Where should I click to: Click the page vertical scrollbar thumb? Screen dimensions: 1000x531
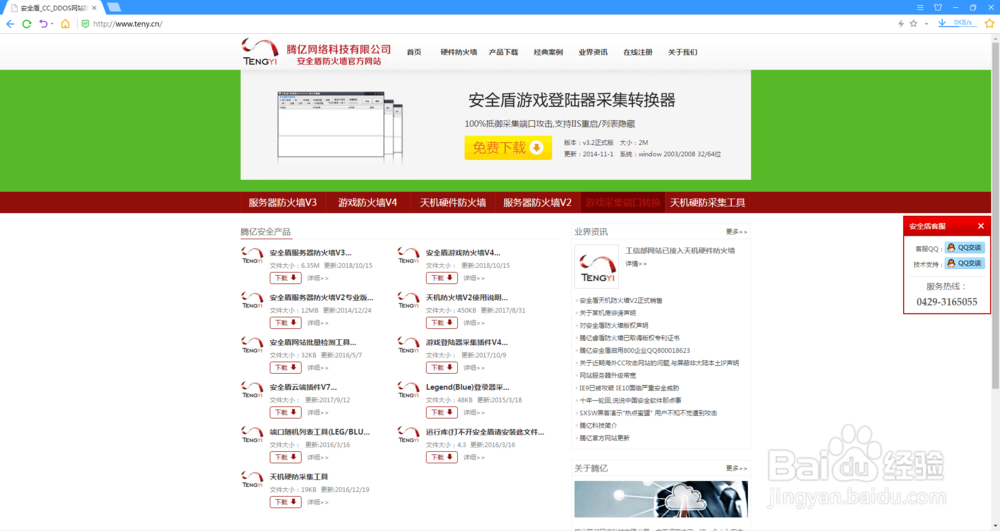(995, 214)
